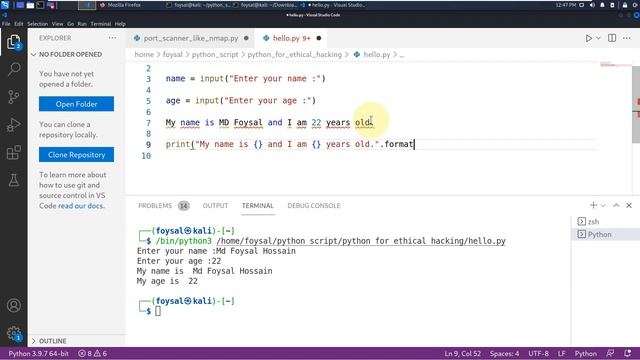Open the Help menu
Image resolution: width=640 pixels, height=360 pixels.
[120, 24]
